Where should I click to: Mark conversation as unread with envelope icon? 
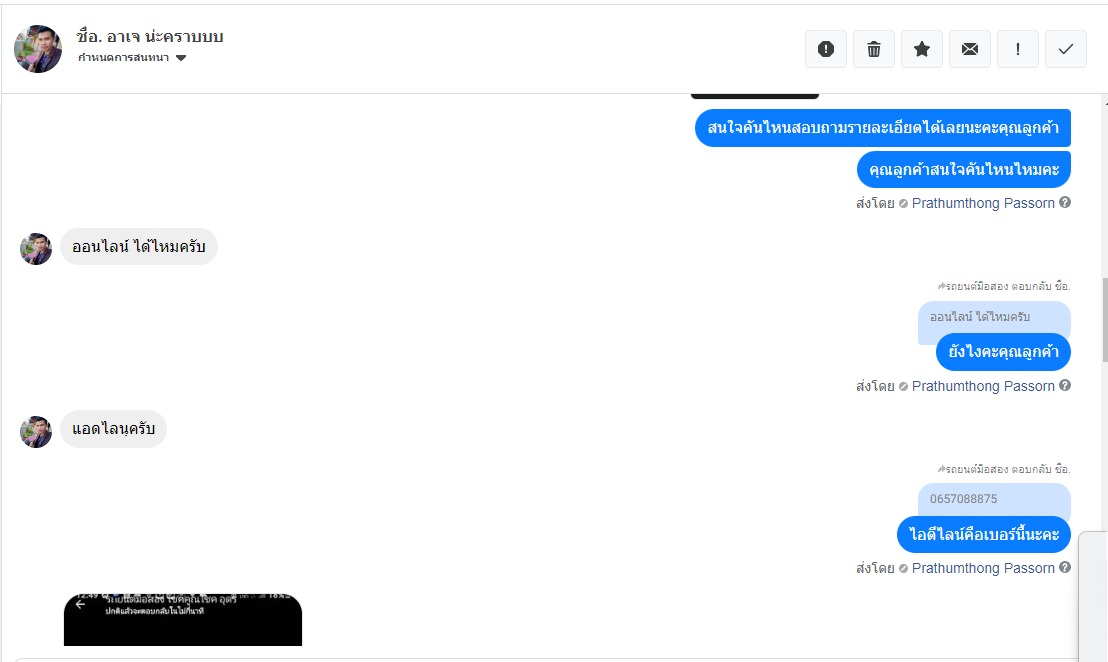[x=970, y=49]
